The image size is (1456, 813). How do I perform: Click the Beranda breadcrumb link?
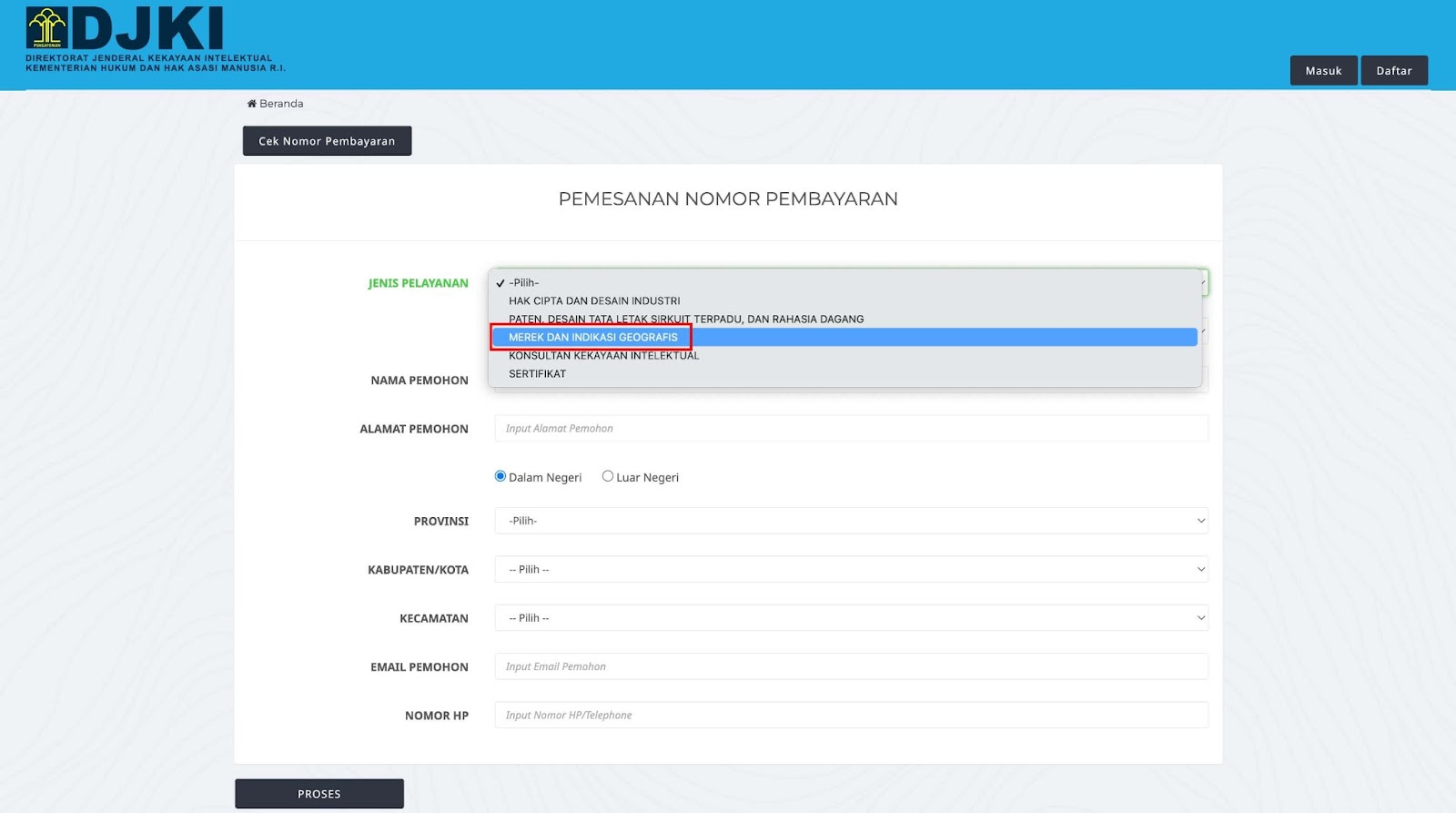[x=281, y=104]
